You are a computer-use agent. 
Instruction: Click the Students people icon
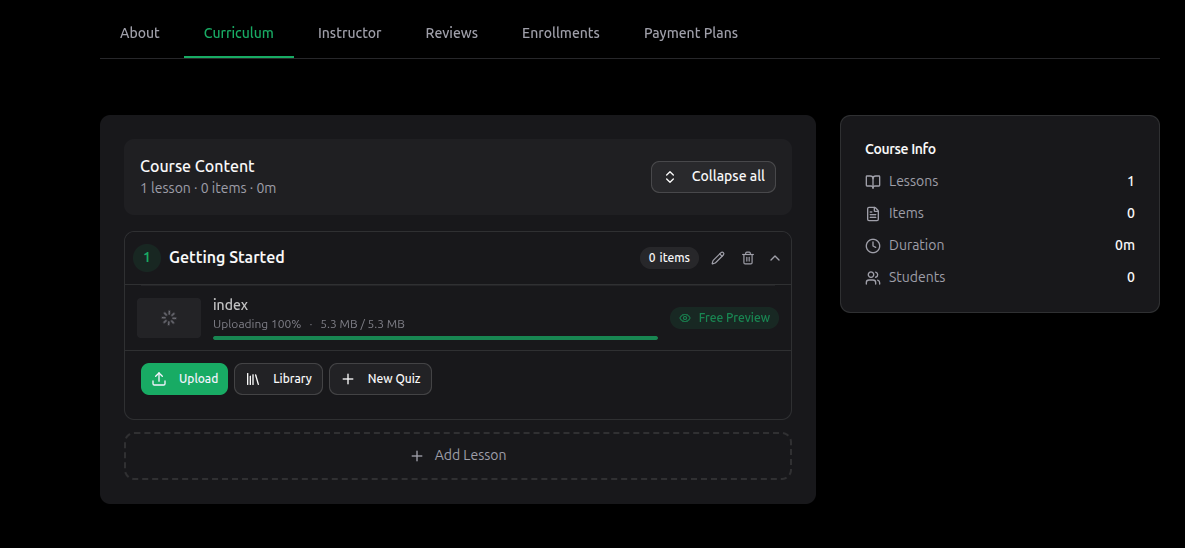[x=873, y=278]
